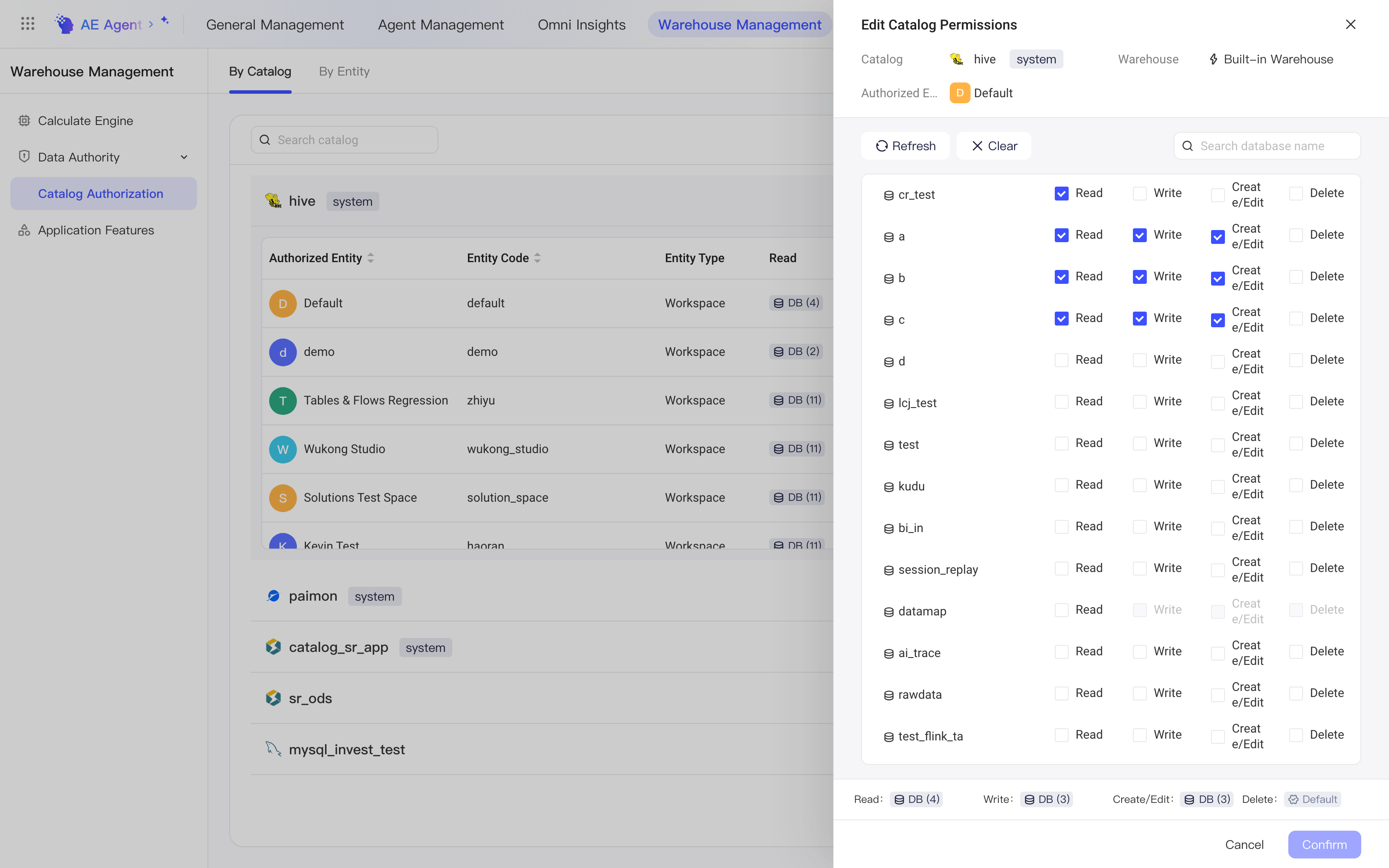Click the database icon next to cr_test
1389x868 pixels.
pyautogui.click(x=889, y=195)
